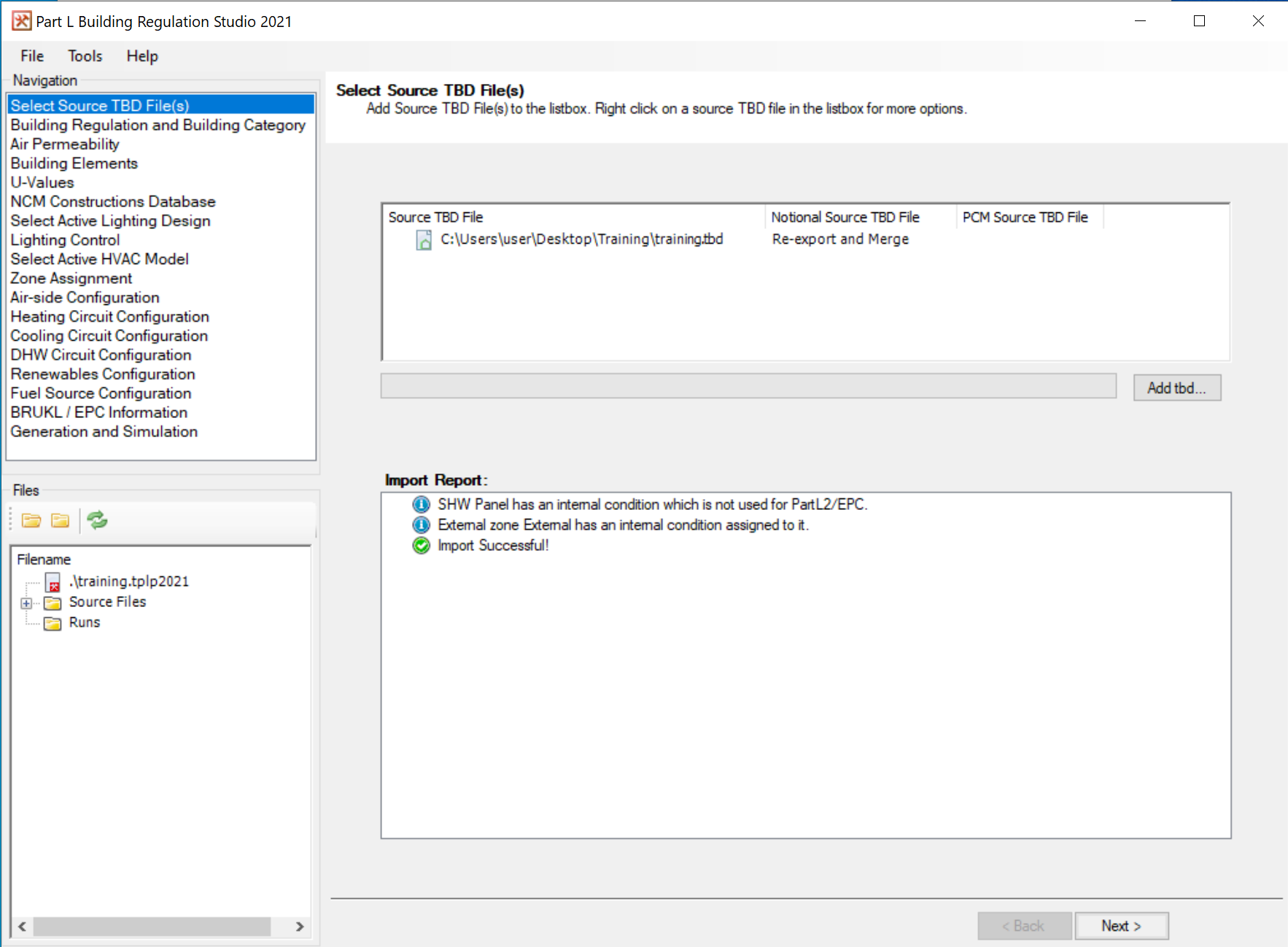Image resolution: width=1288 pixels, height=947 pixels.
Task: Click the Add tbd... button
Action: pos(1177,388)
